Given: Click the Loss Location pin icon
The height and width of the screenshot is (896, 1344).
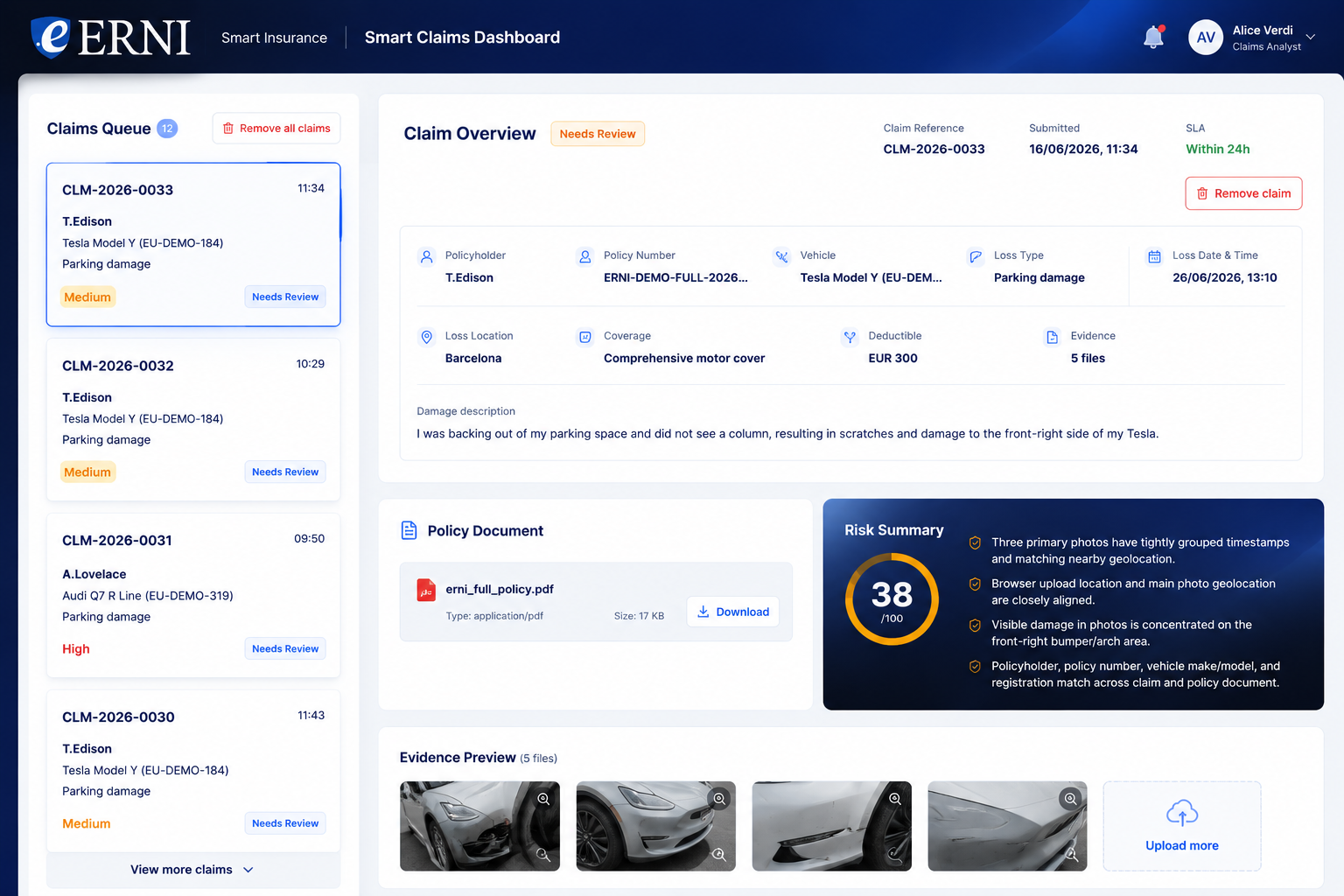Looking at the screenshot, I should point(427,337).
